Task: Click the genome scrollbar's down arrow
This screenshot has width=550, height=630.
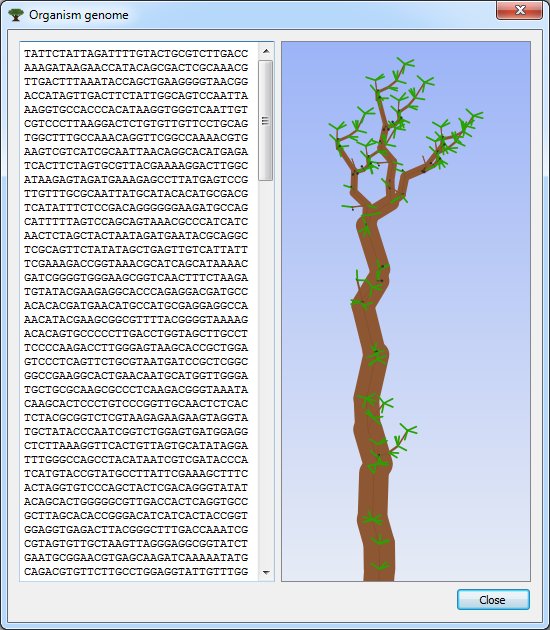Action: pos(266,572)
